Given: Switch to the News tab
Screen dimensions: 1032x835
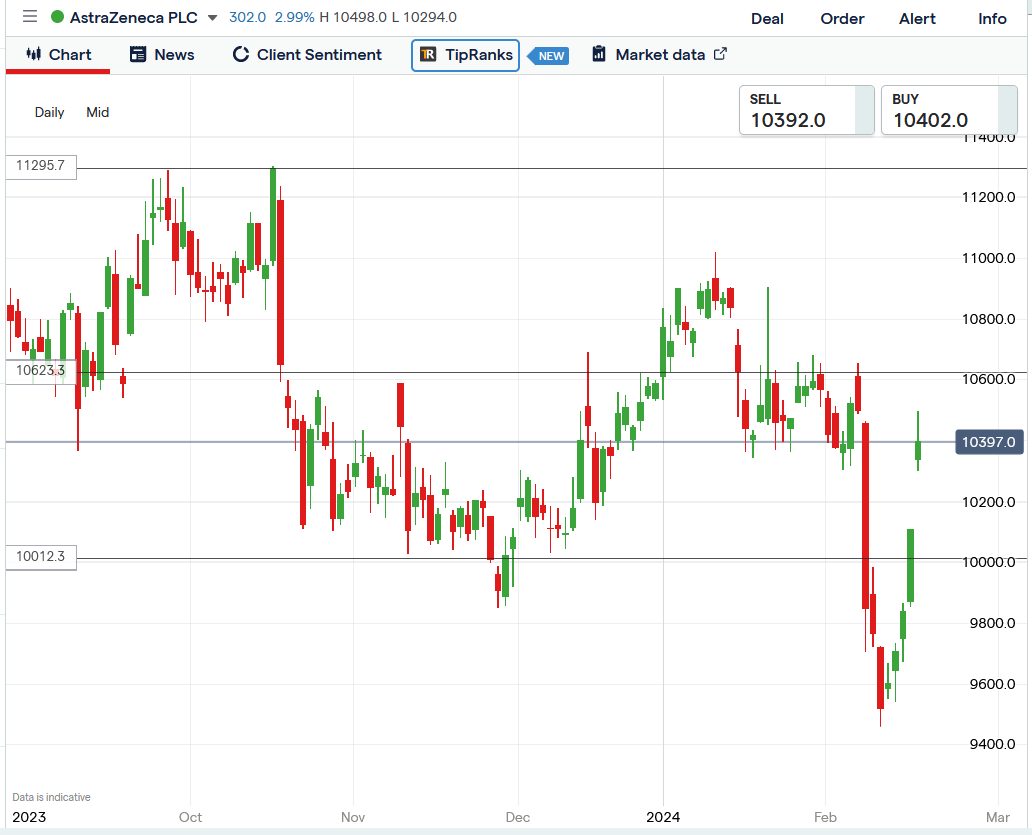Looking at the screenshot, I should (162, 55).
